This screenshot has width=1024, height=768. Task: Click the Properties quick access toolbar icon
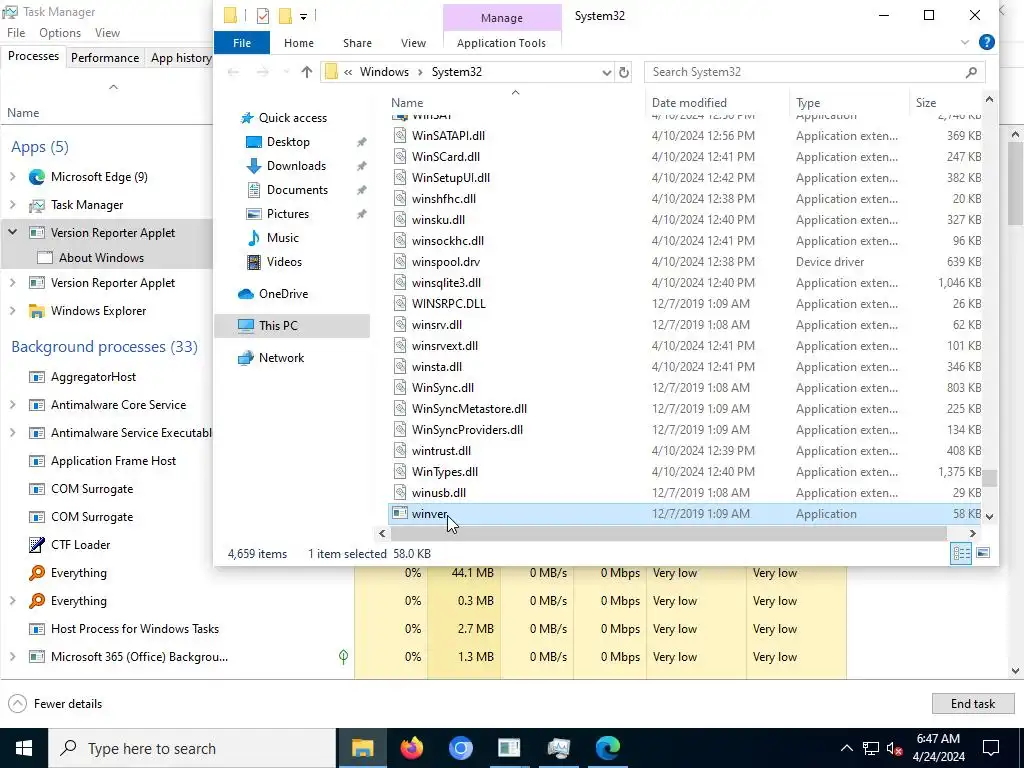(263, 16)
